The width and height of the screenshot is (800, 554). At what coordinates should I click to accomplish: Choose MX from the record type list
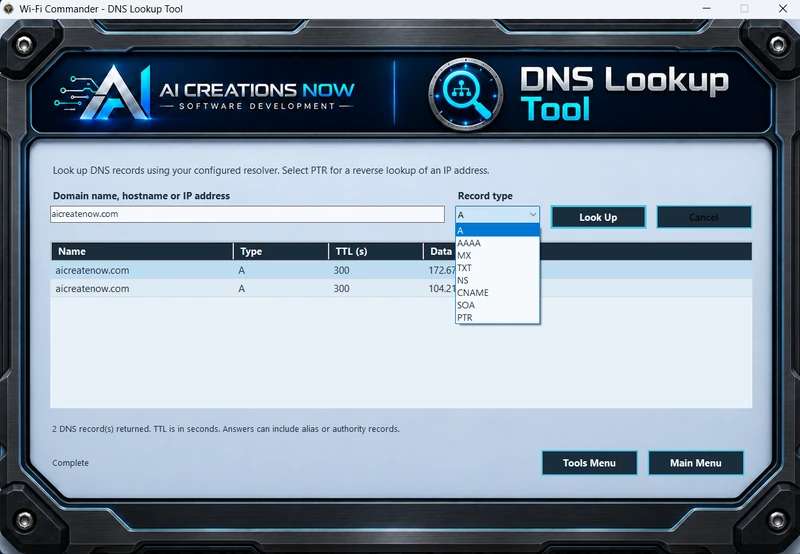click(x=497, y=256)
